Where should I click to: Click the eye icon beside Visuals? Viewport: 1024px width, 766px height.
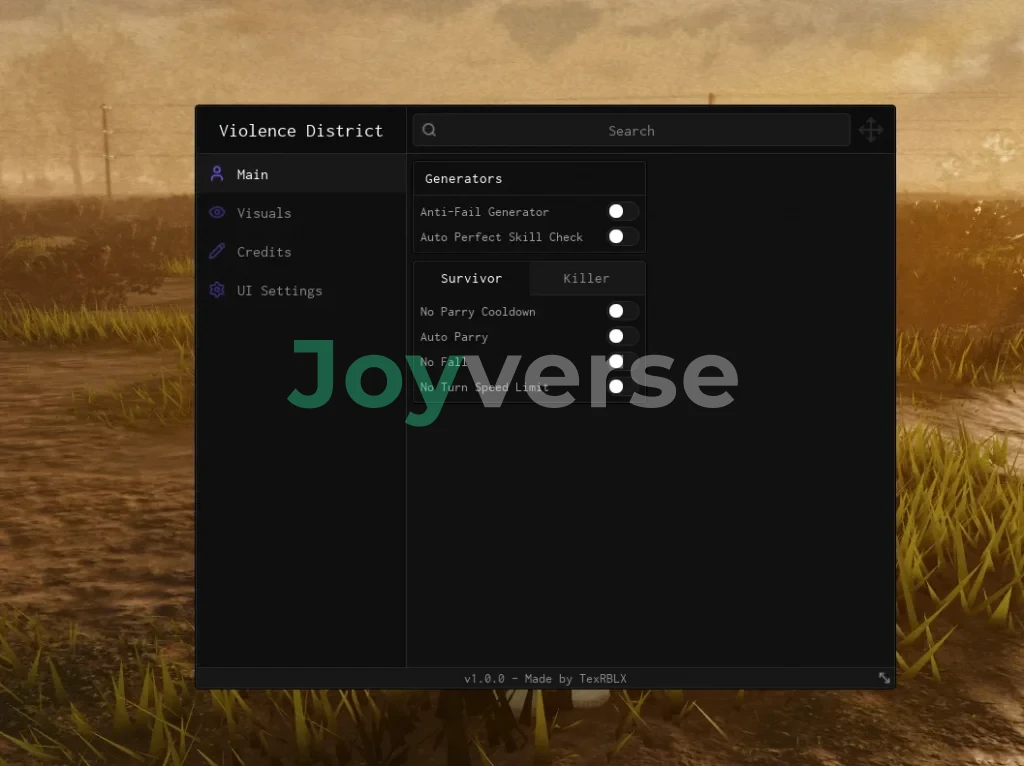(217, 213)
